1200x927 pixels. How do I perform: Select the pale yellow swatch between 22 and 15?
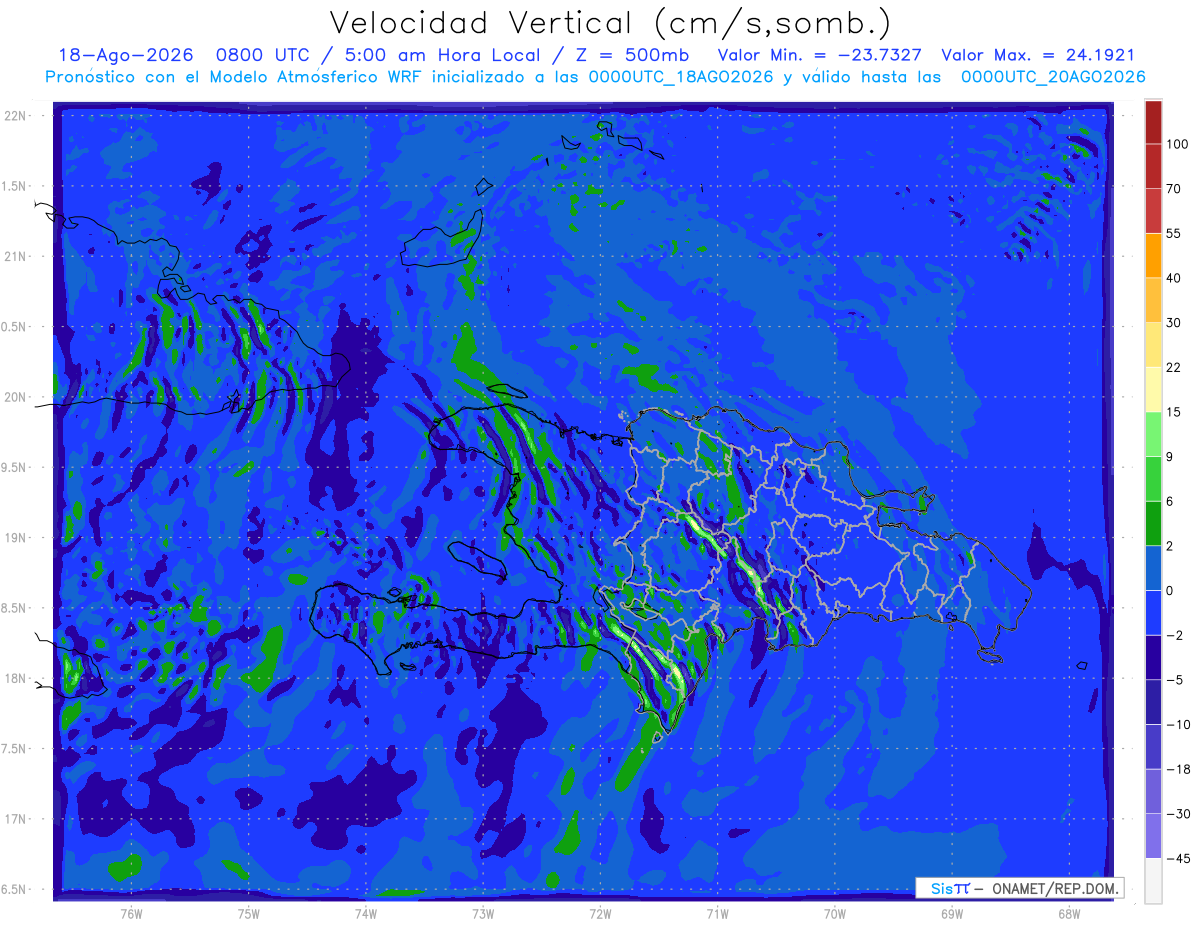pos(1153,389)
